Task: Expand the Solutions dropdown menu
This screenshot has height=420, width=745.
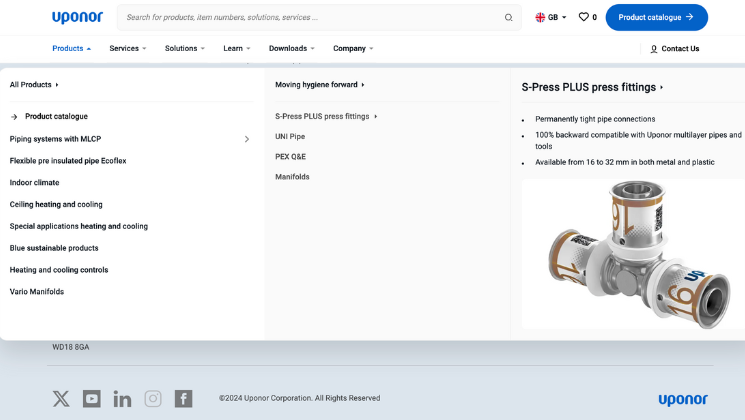Action: [x=185, y=48]
